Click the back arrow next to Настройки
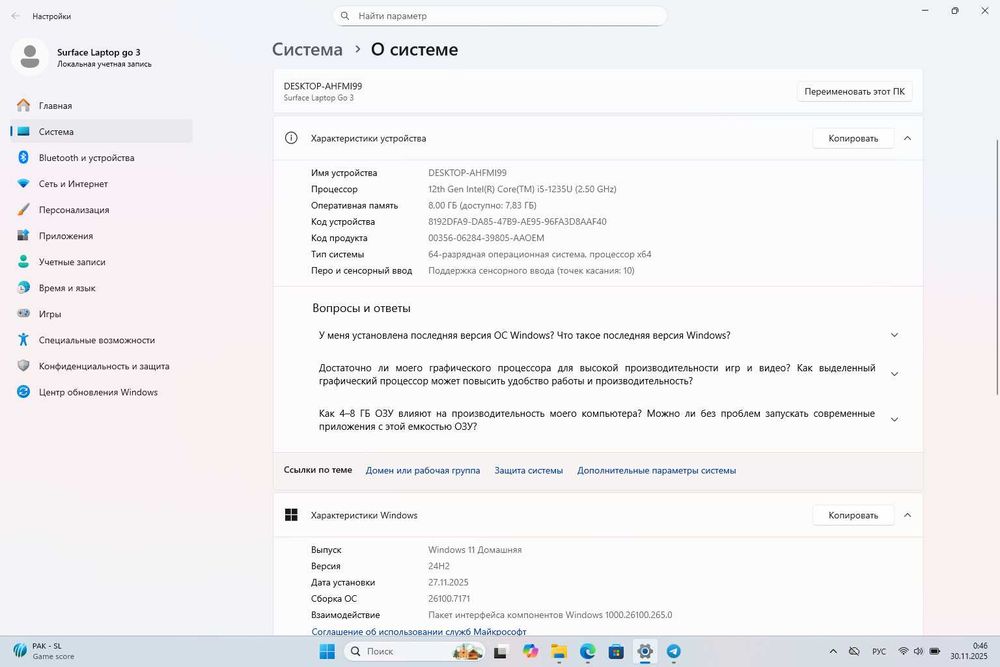The width and height of the screenshot is (1000, 667). [x=16, y=16]
